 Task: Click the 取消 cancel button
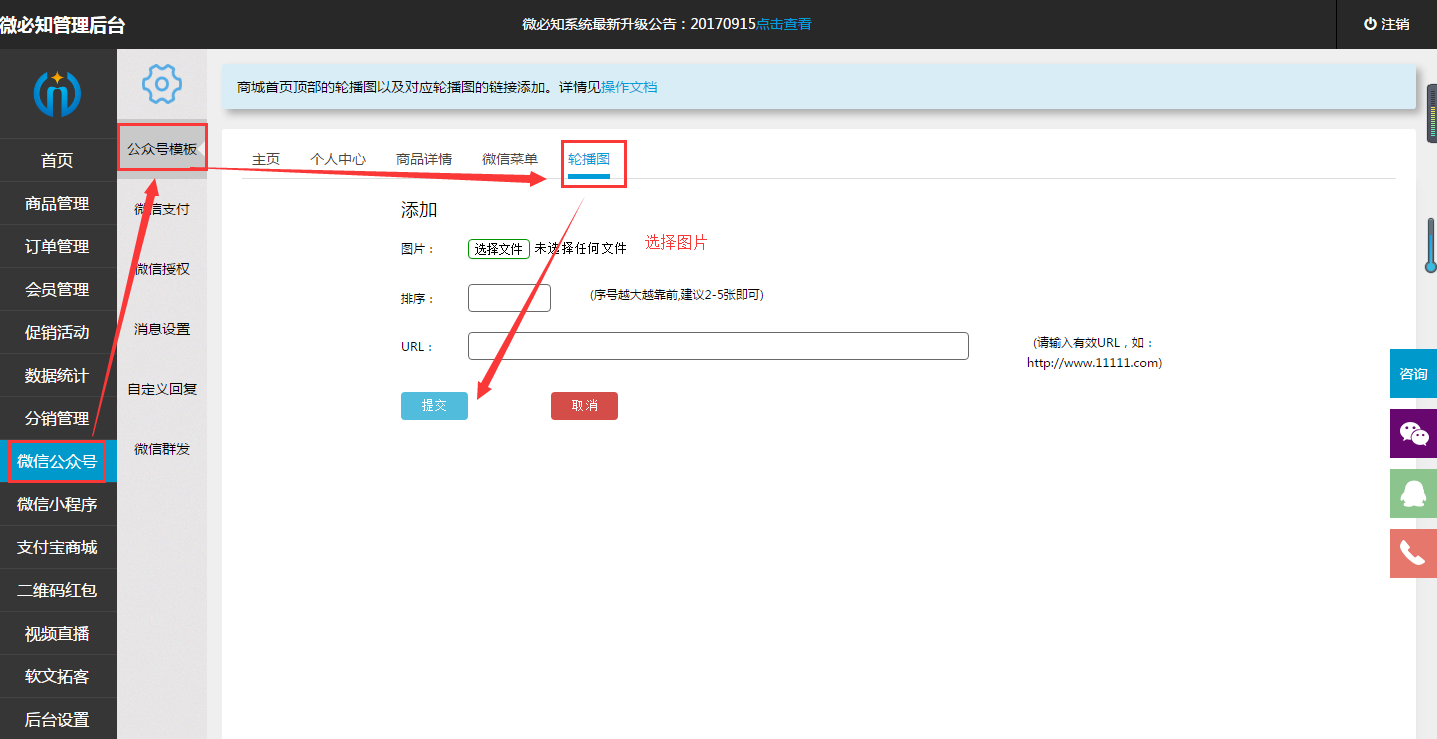click(x=584, y=405)
